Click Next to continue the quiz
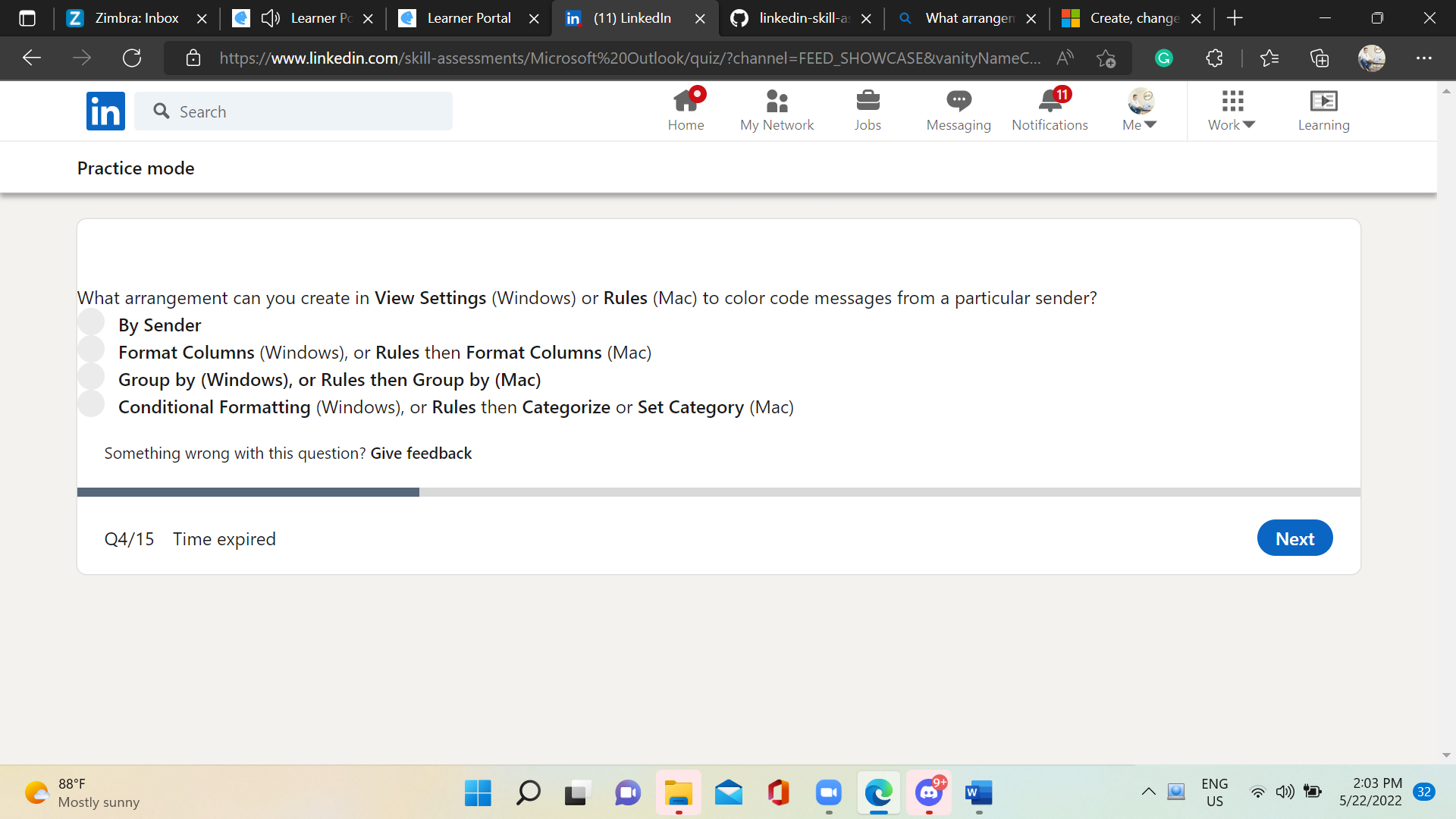 (1294, 538)
